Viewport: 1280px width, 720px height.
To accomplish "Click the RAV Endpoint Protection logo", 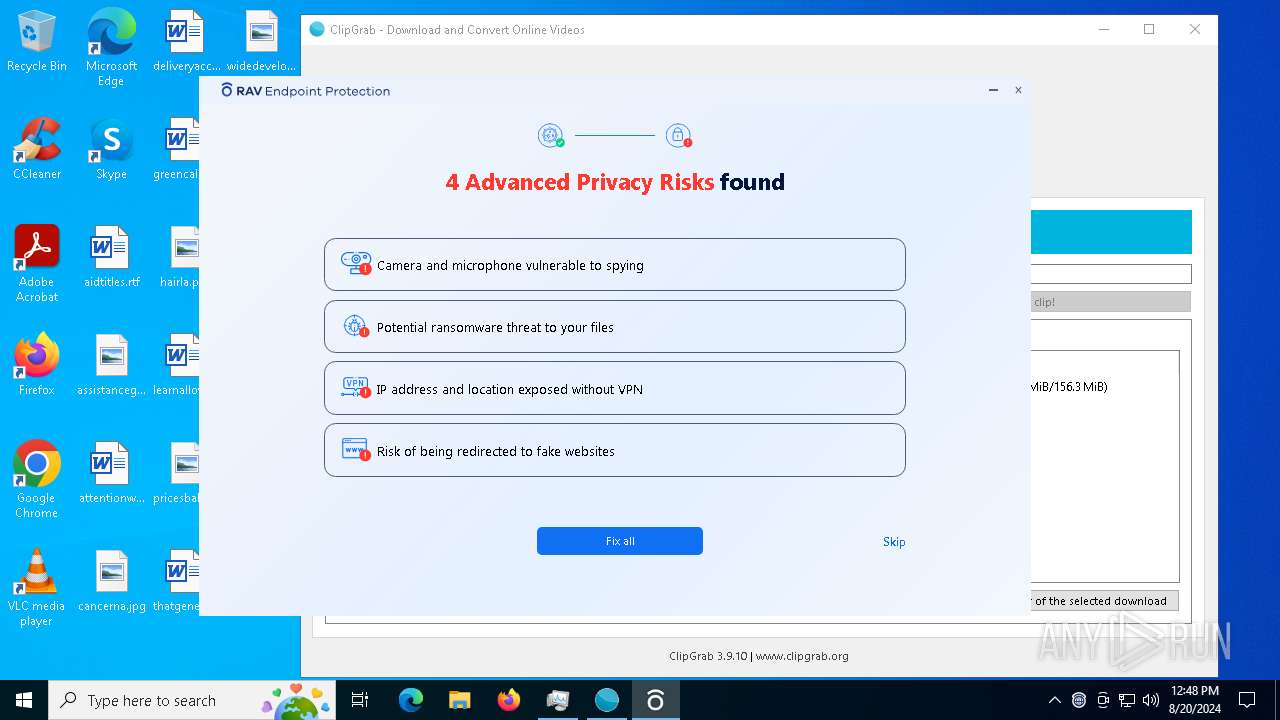I will click(306, 91).
